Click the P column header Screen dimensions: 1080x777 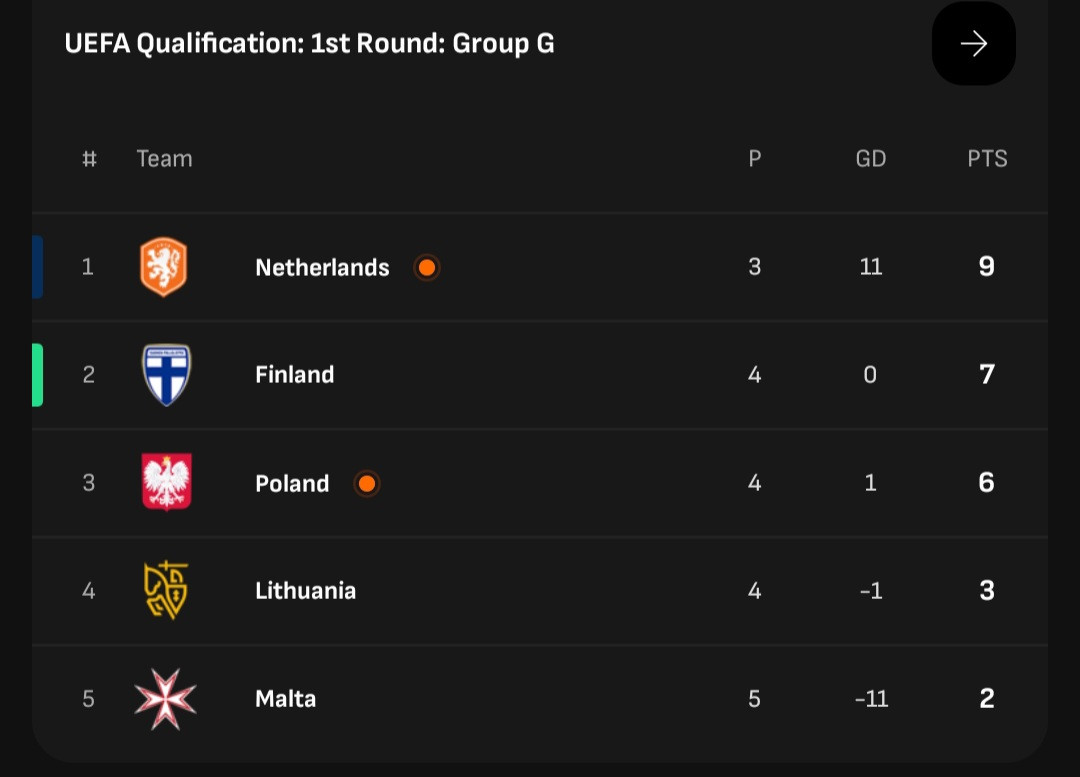755,159
